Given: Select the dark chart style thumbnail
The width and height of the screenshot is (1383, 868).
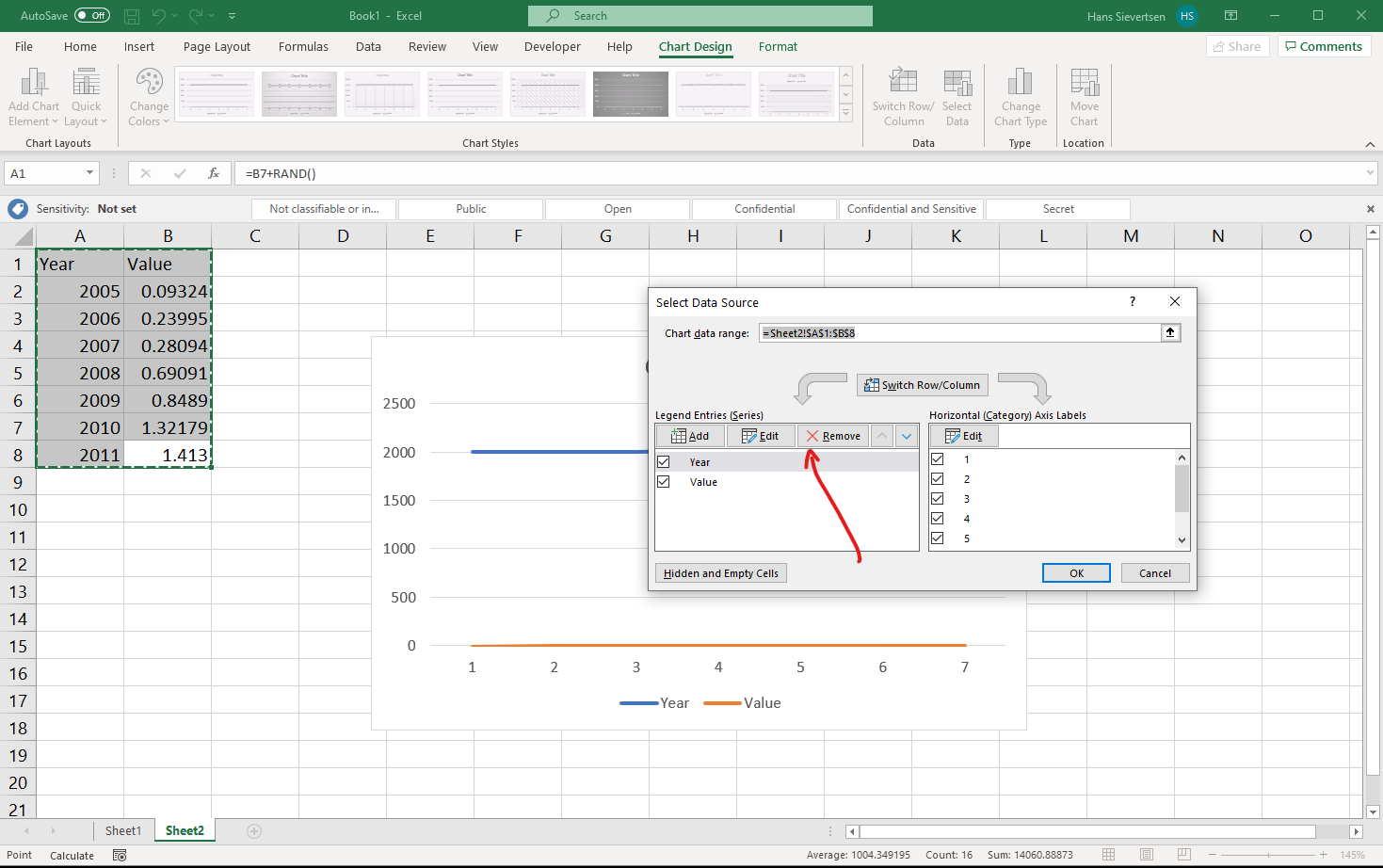Looking at the screenshot, I should pyautogui.click(x=631, y=94).
